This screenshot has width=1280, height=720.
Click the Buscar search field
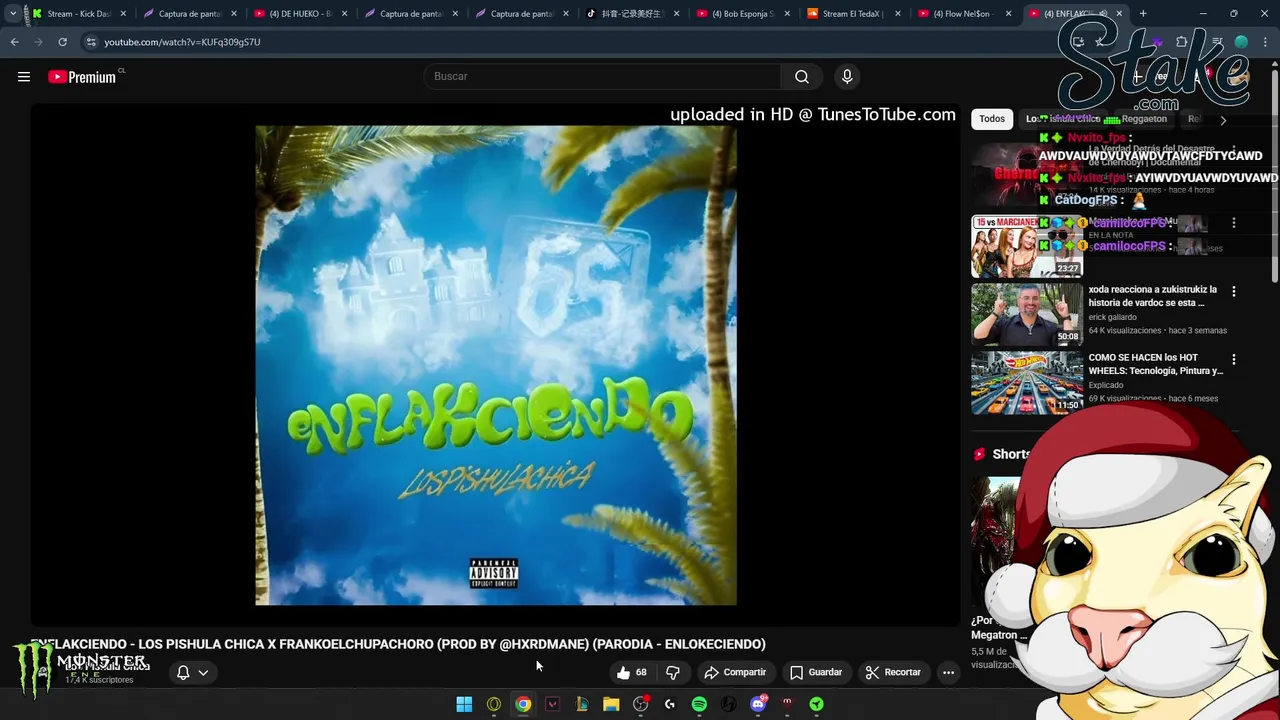[x=603, y=76]
